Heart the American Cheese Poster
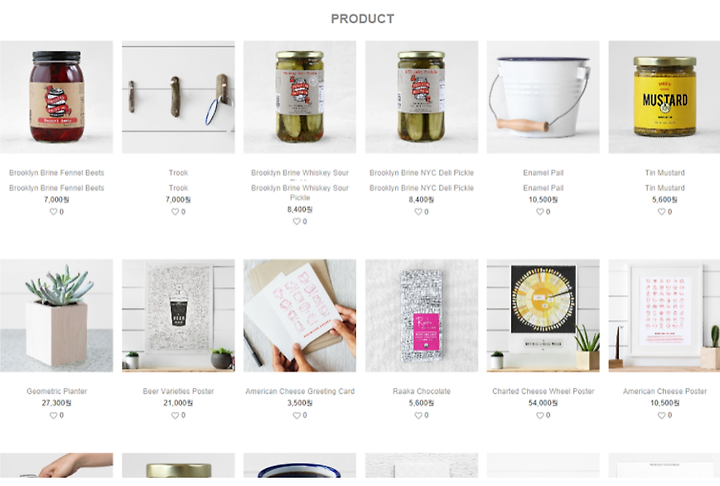 click(x=662, y=415)
